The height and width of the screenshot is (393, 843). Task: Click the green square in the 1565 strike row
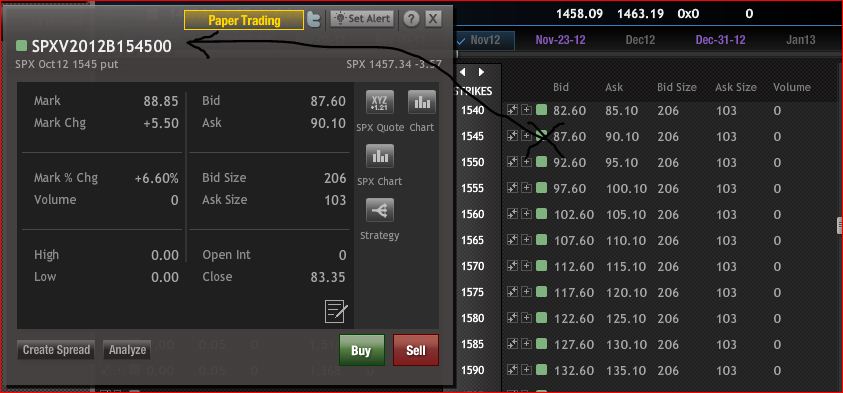click(x=541, y=240)
